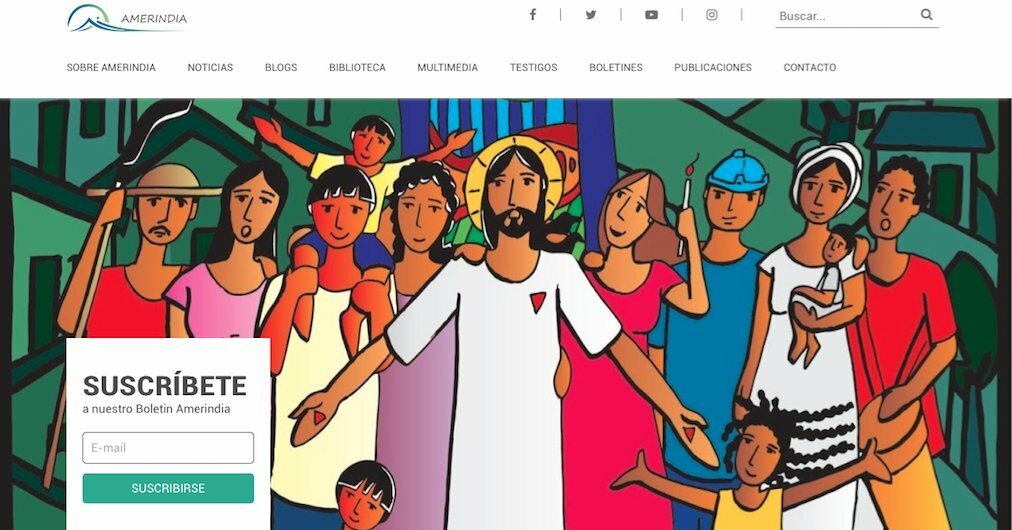Click the E-mail subscription field
1012x530 pixels.
point(168,448)
